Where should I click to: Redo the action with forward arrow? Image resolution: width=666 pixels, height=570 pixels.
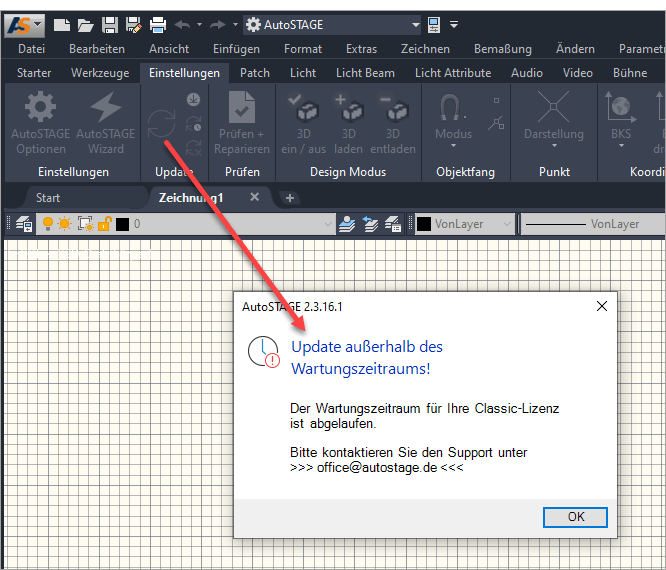point(217,25)
